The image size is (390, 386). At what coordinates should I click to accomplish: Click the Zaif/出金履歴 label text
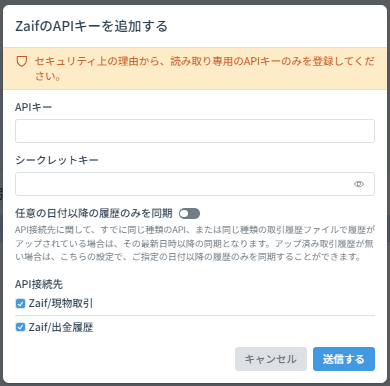pyautogui.click(x=61, y=327)
